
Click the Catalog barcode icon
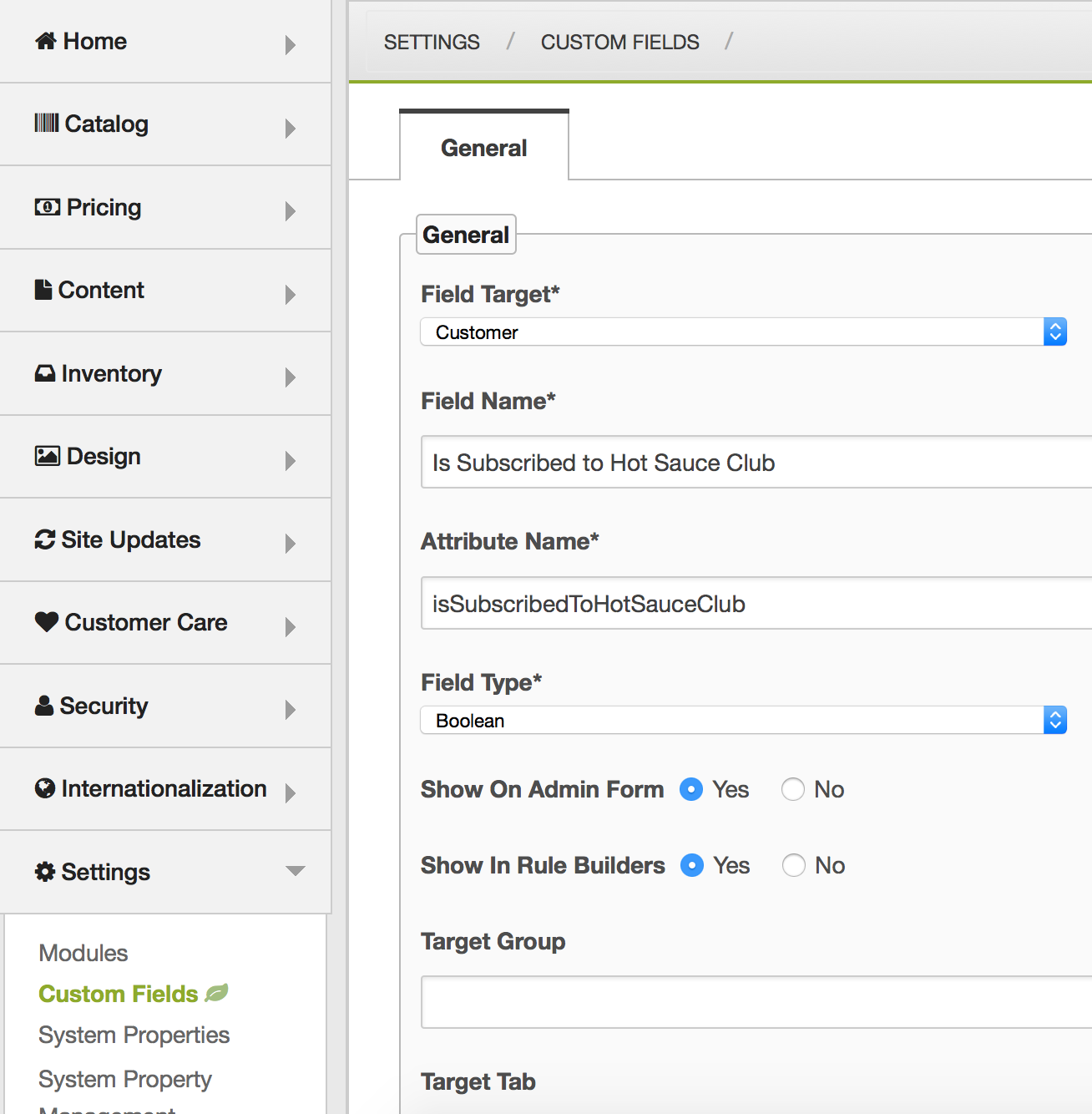click(x=47, y=123)
